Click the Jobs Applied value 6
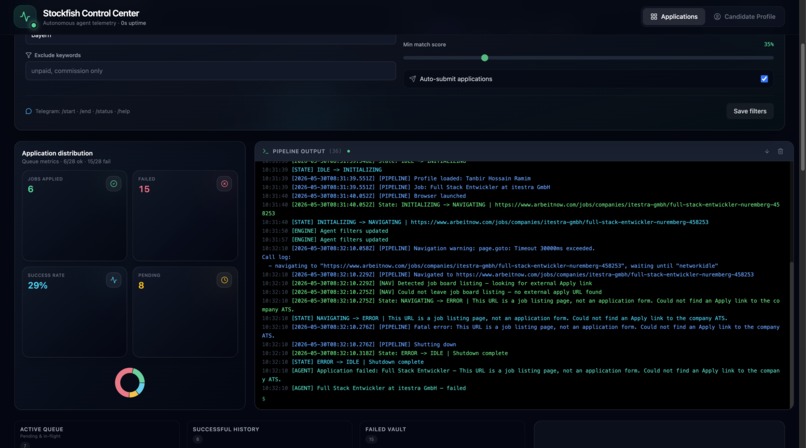The image size is (806, 448). pos(30,189)
